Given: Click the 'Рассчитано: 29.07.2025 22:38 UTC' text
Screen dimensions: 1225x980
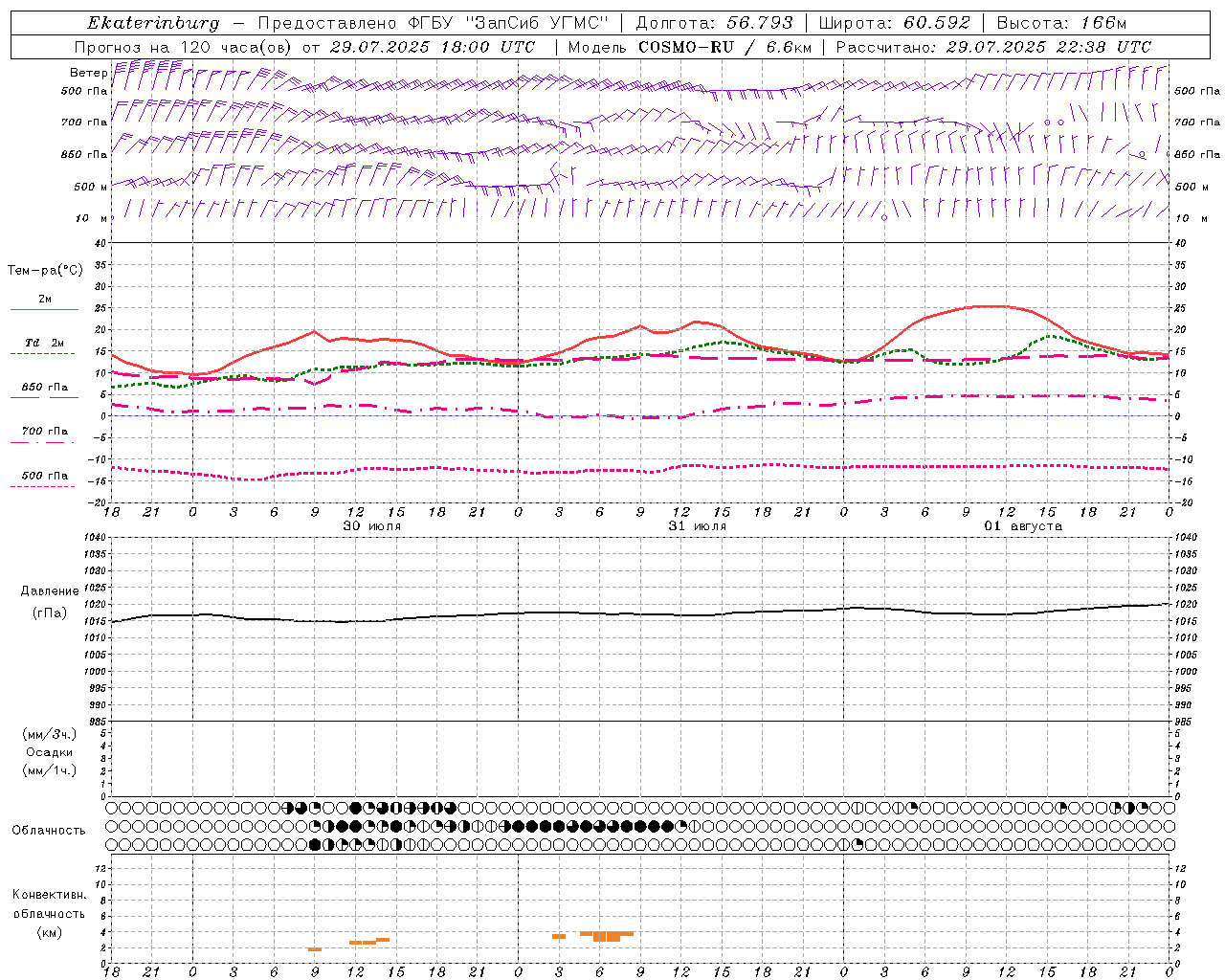Looking at the screenshot, I should tap(993, 47).
